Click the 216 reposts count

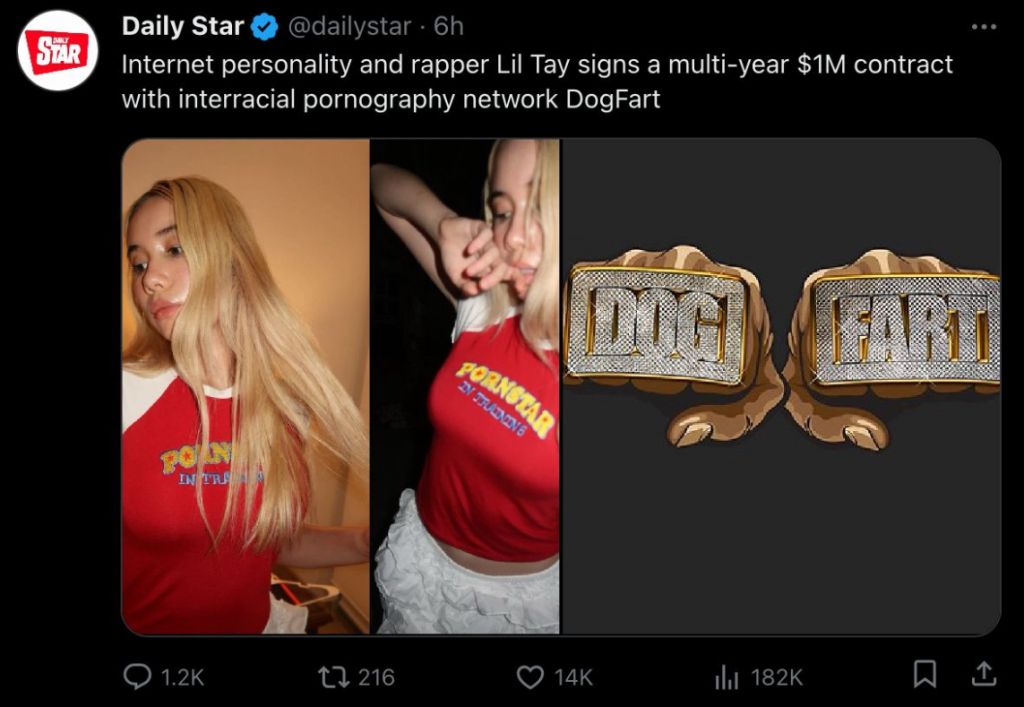(x=376, y=678)
